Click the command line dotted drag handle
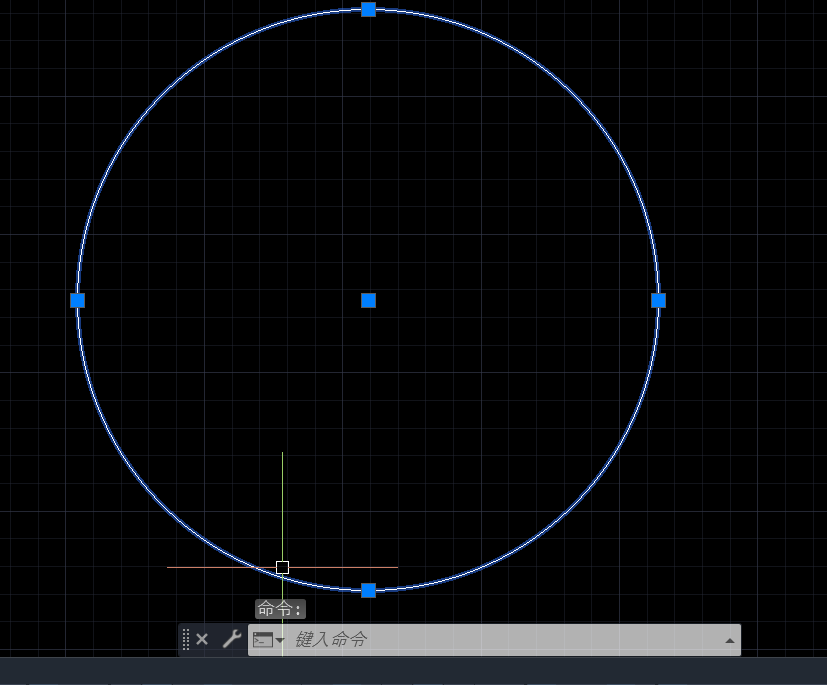This screenshot has width=827, height=685. (x=186, y=639)
